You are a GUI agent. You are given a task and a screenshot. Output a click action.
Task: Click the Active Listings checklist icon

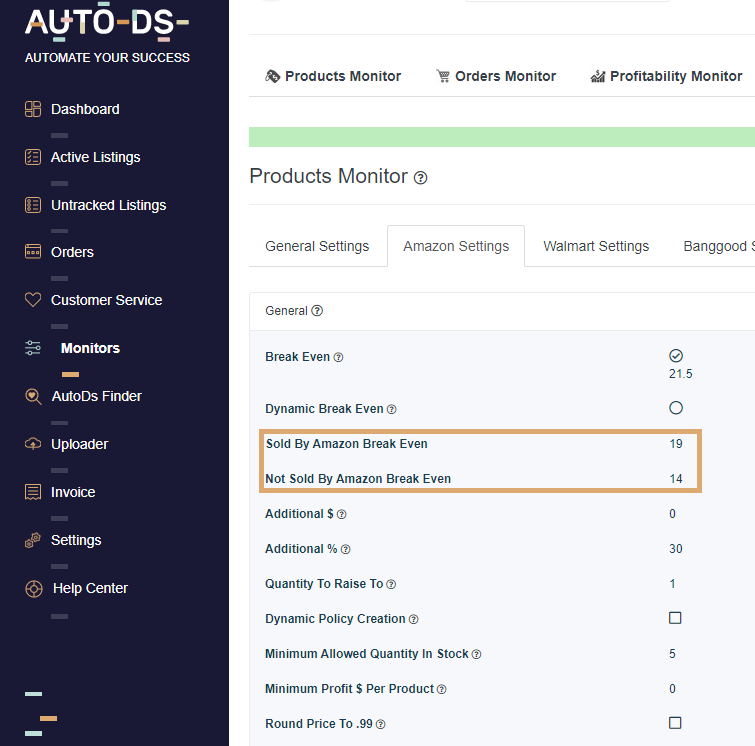click(33, 157)
